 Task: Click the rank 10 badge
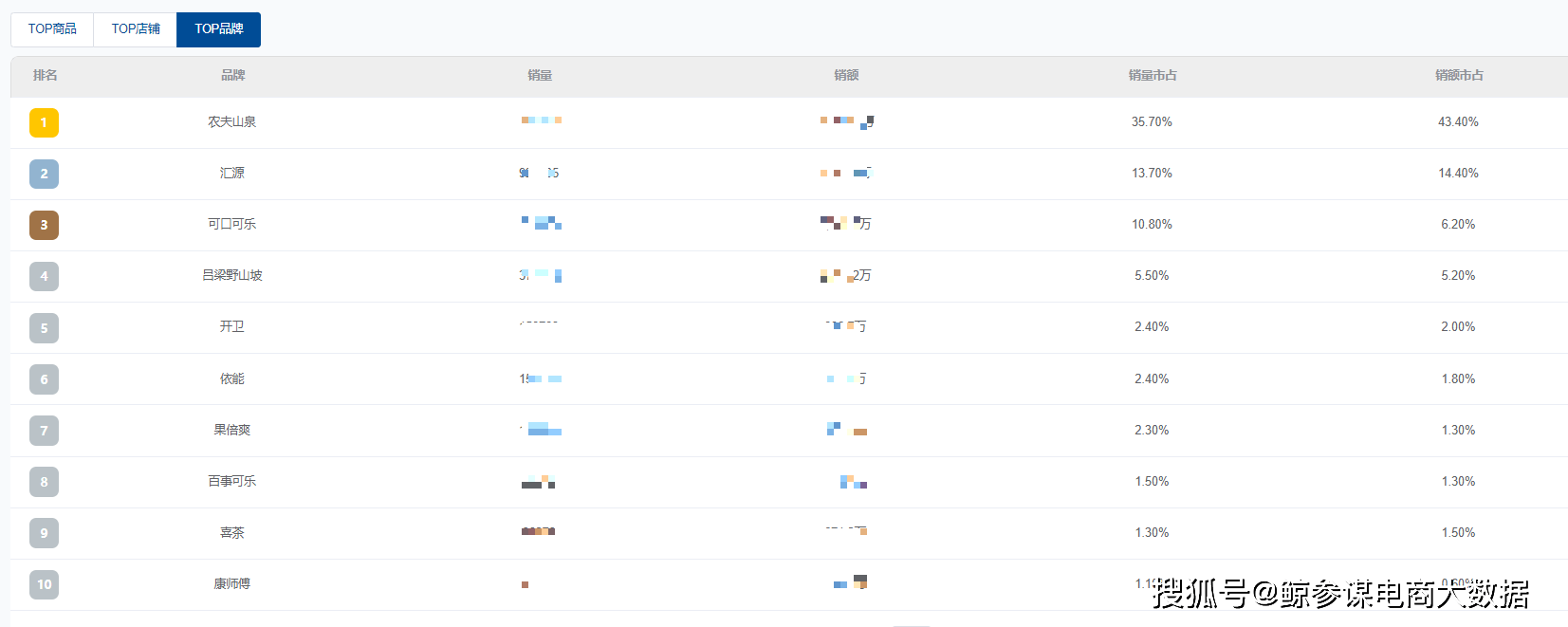44,584
